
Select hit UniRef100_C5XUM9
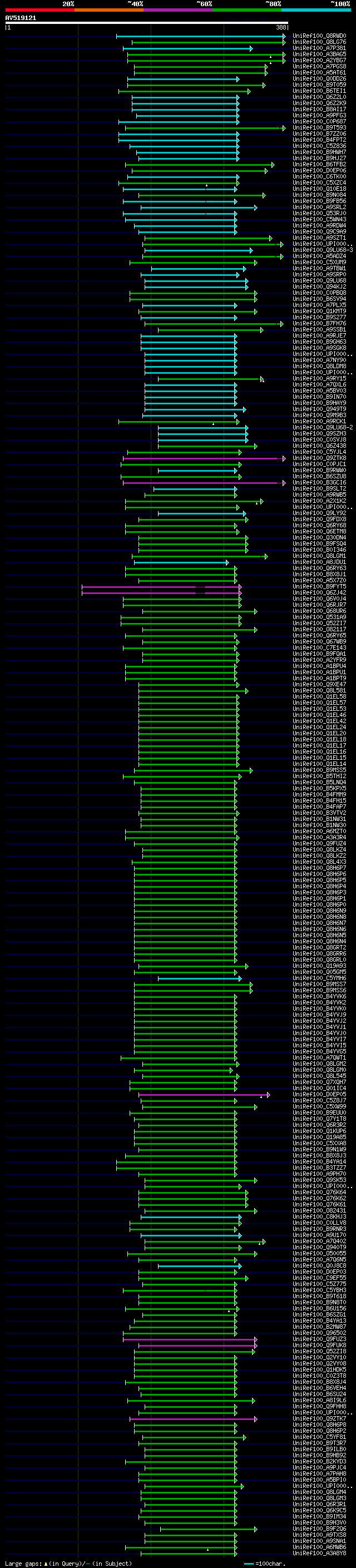point(319,263)
